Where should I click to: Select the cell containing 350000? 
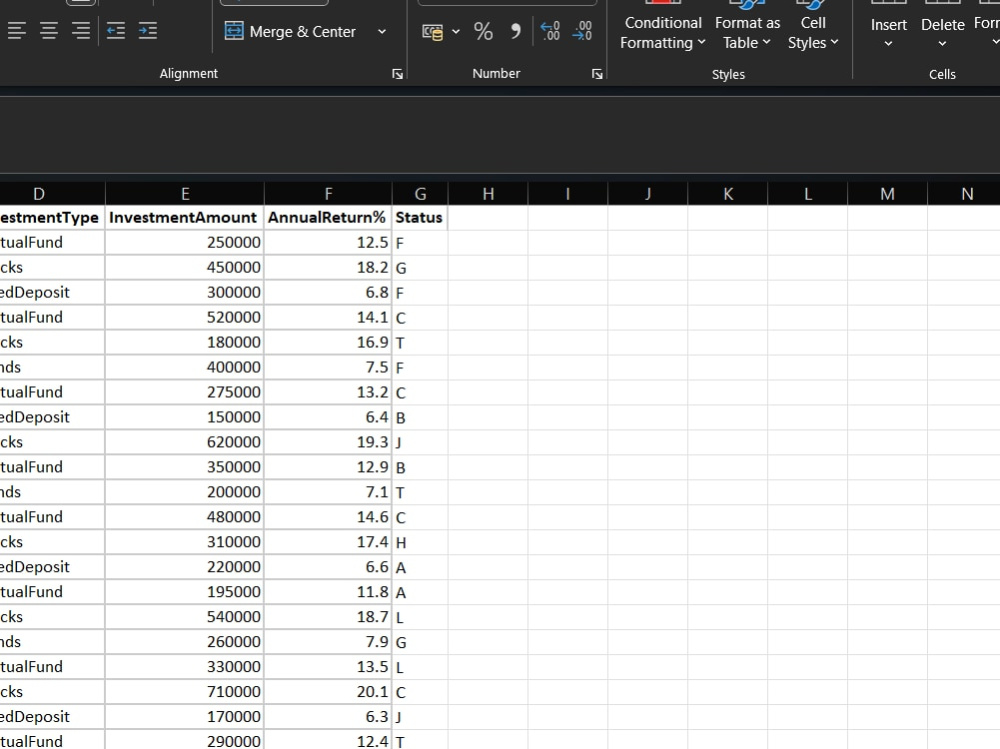[185, 467]
